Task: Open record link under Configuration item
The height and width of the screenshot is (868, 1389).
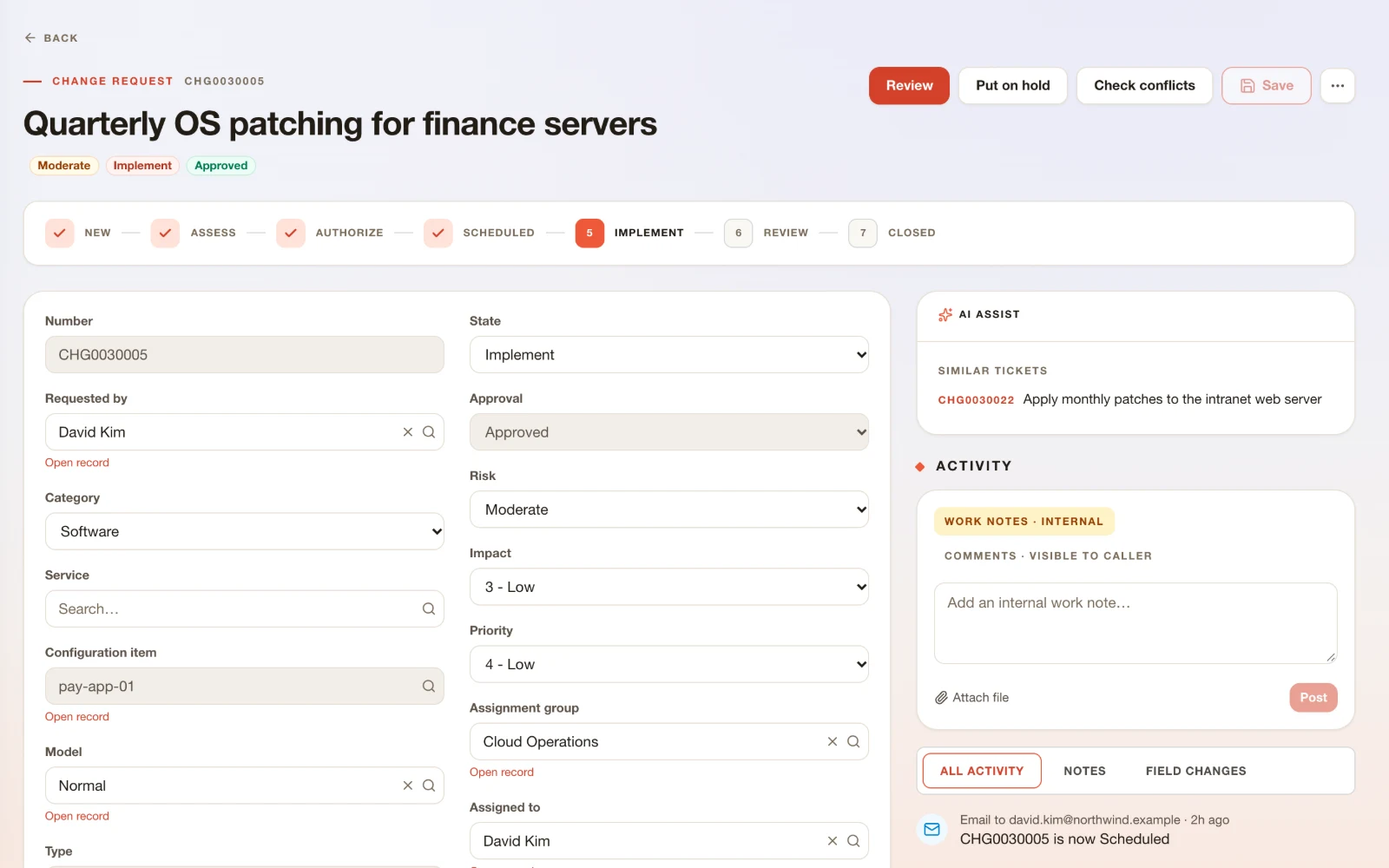Action: pos(77,717)
